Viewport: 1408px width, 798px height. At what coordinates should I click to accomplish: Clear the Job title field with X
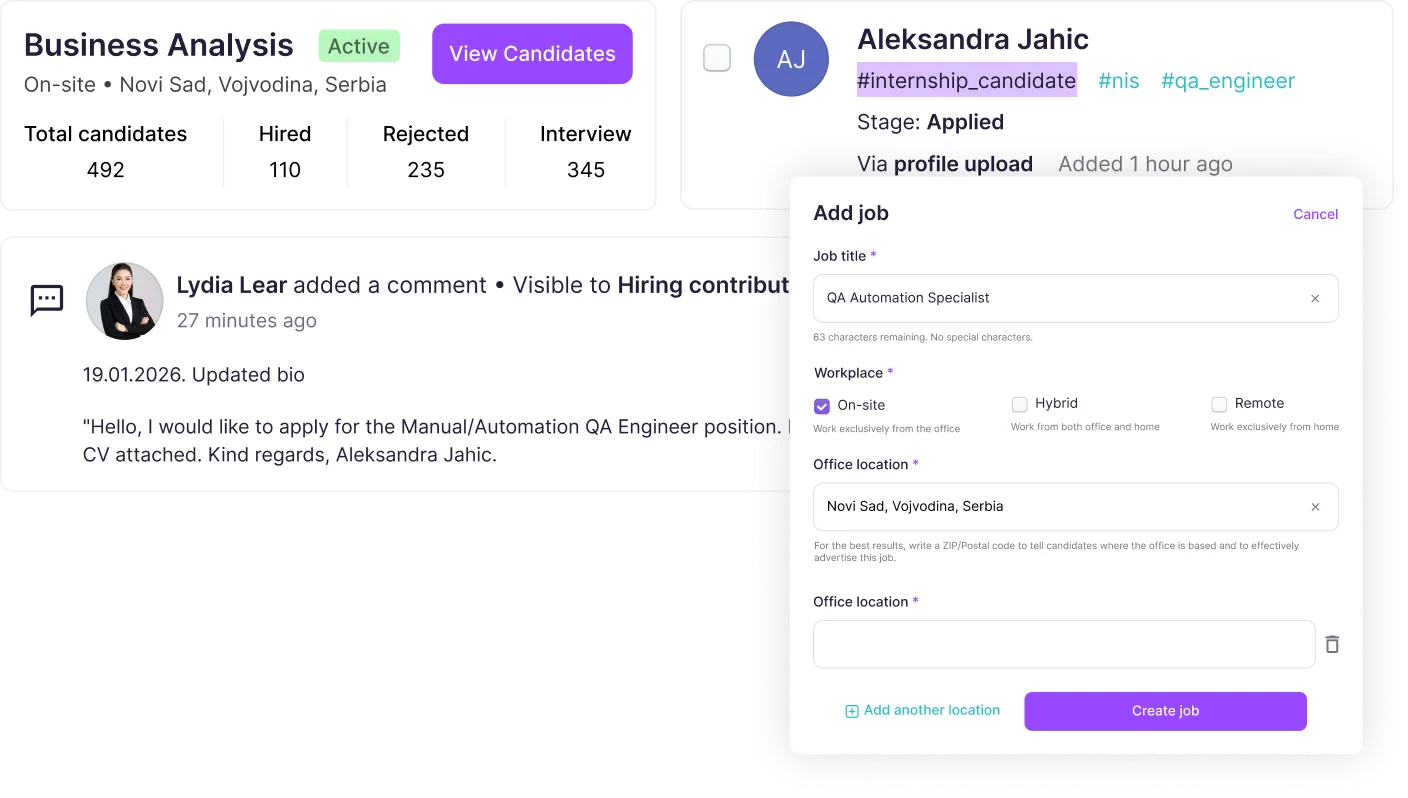click(1315, 298)
